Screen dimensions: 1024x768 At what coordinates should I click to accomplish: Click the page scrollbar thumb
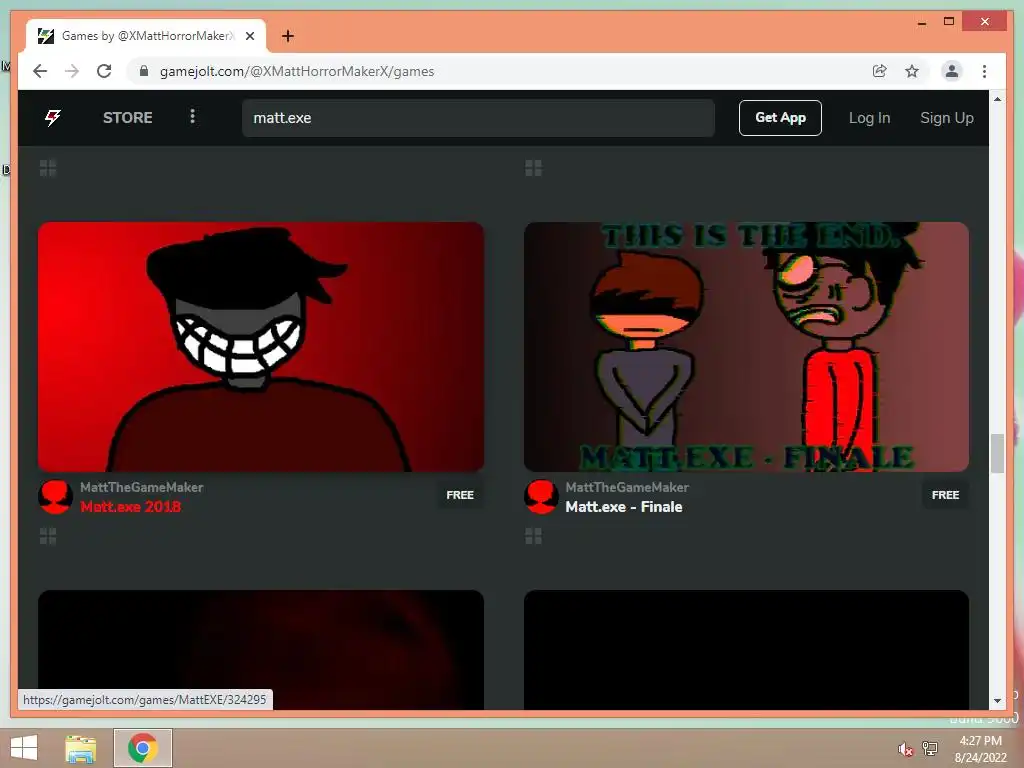[997, 453]
